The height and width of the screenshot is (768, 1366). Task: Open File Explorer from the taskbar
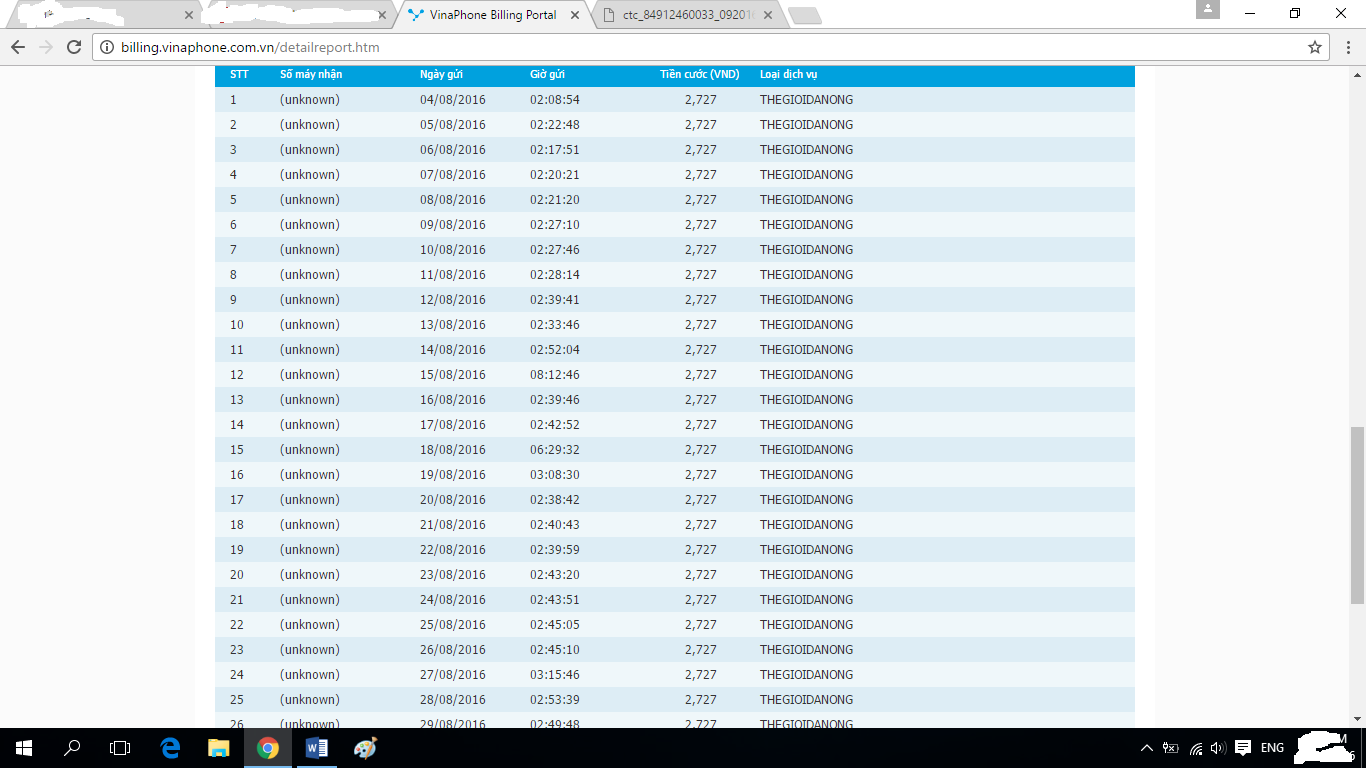click(x=219, y=748)
